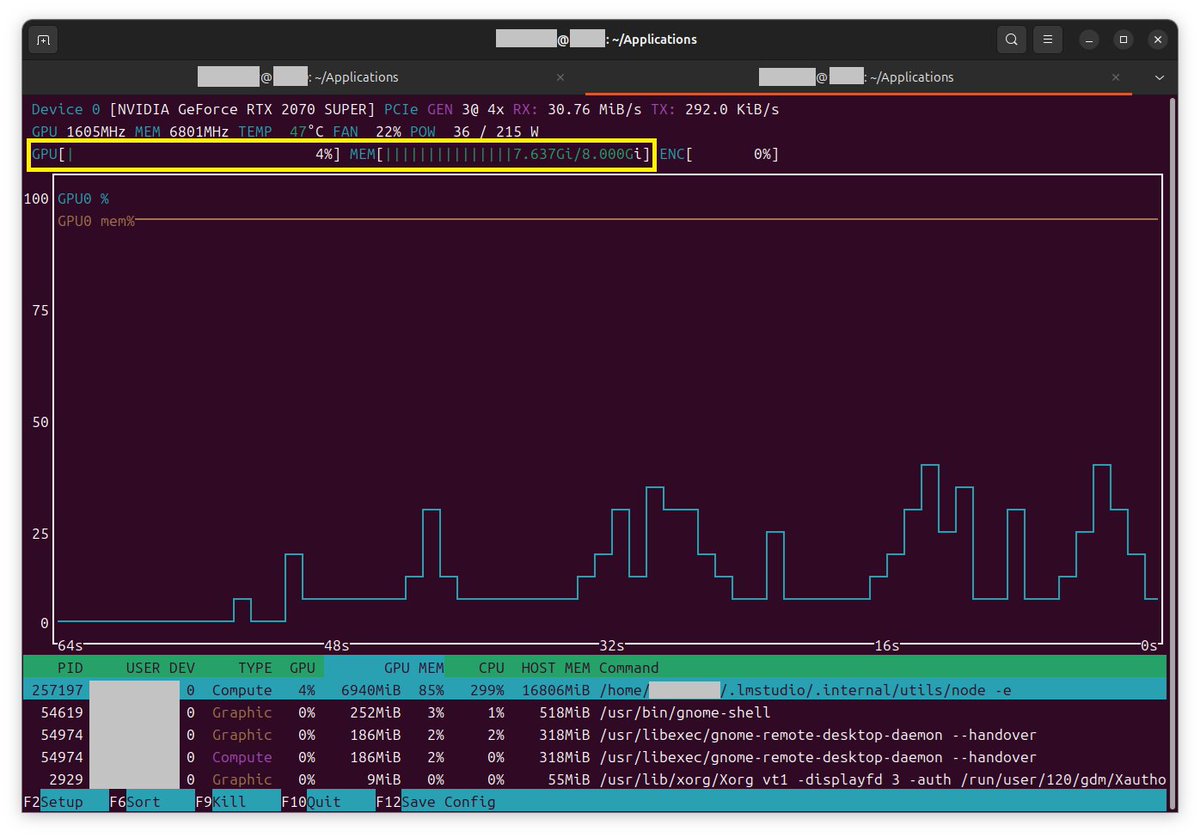Click the ENC bar showing 0%

pos(719,154)
